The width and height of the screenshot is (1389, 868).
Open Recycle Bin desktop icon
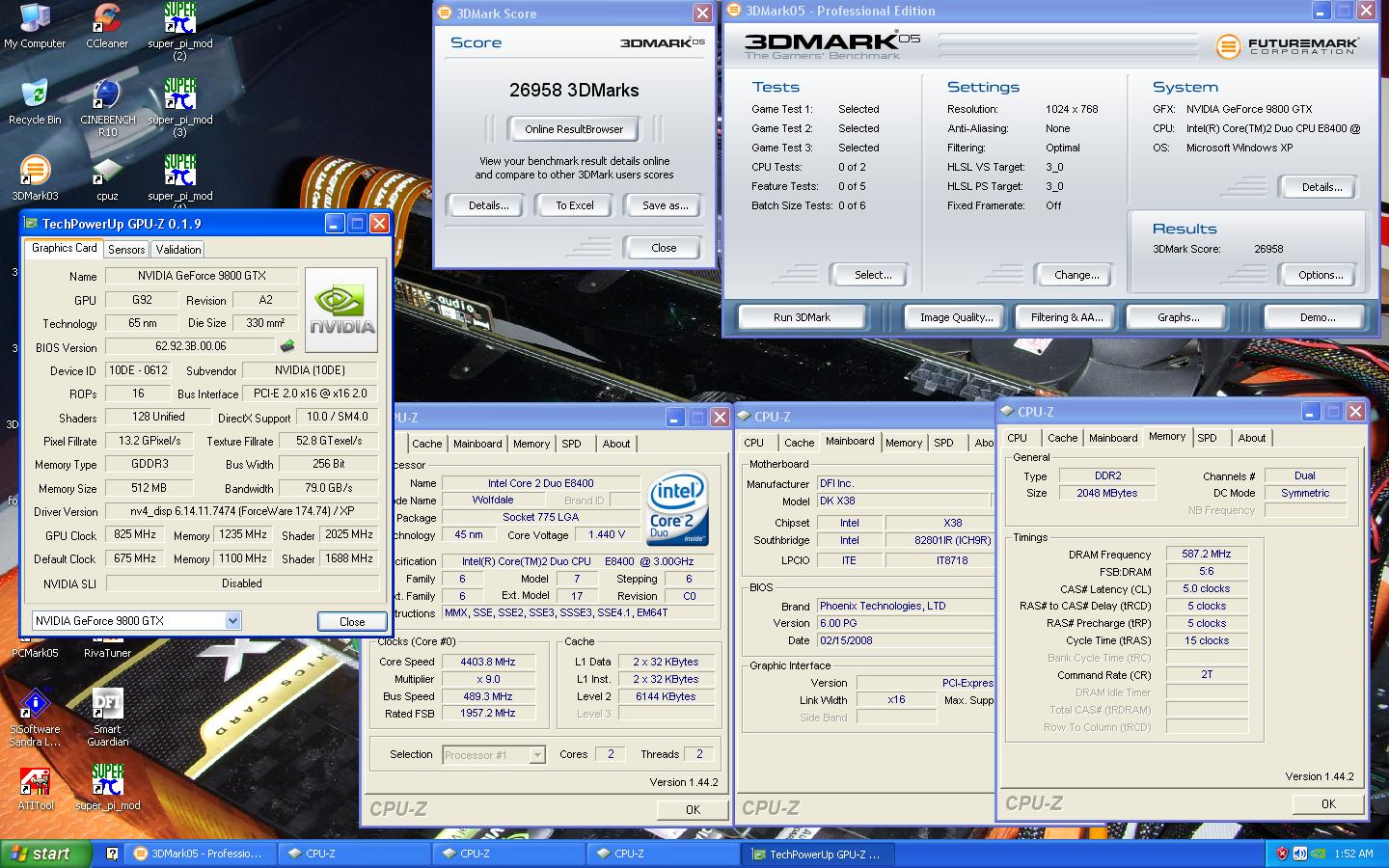point(35,102)
